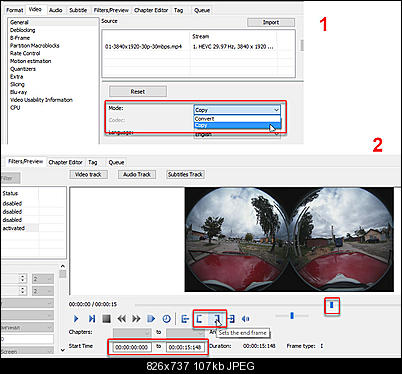
Task: Open the Language dropdown below Mode
Action: [237, 134]
